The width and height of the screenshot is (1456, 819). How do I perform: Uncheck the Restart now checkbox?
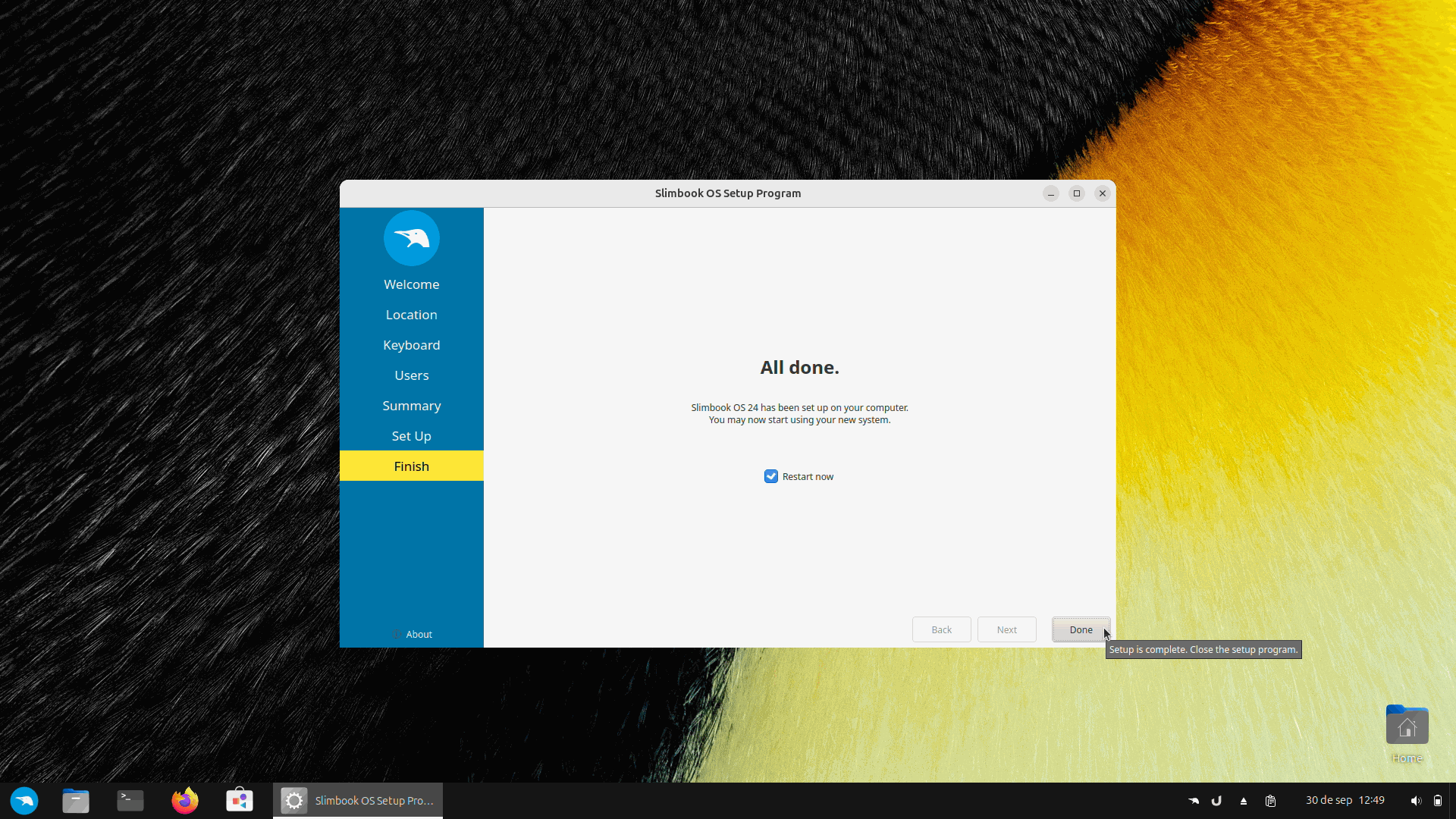click(771, 476)
